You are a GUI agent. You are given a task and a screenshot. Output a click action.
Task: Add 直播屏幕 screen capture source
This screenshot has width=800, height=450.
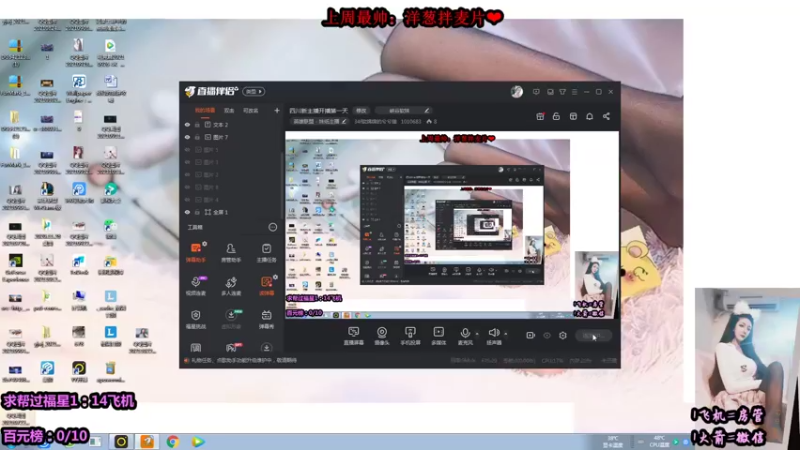click(x=354, y=336)
